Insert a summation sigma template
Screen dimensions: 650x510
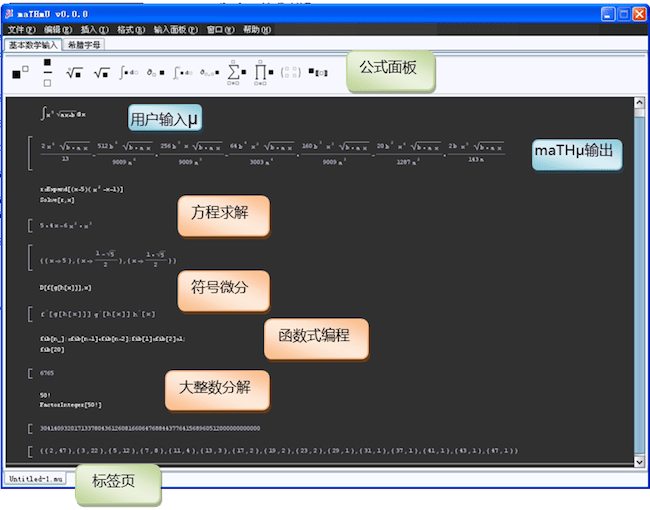point(236,73)
